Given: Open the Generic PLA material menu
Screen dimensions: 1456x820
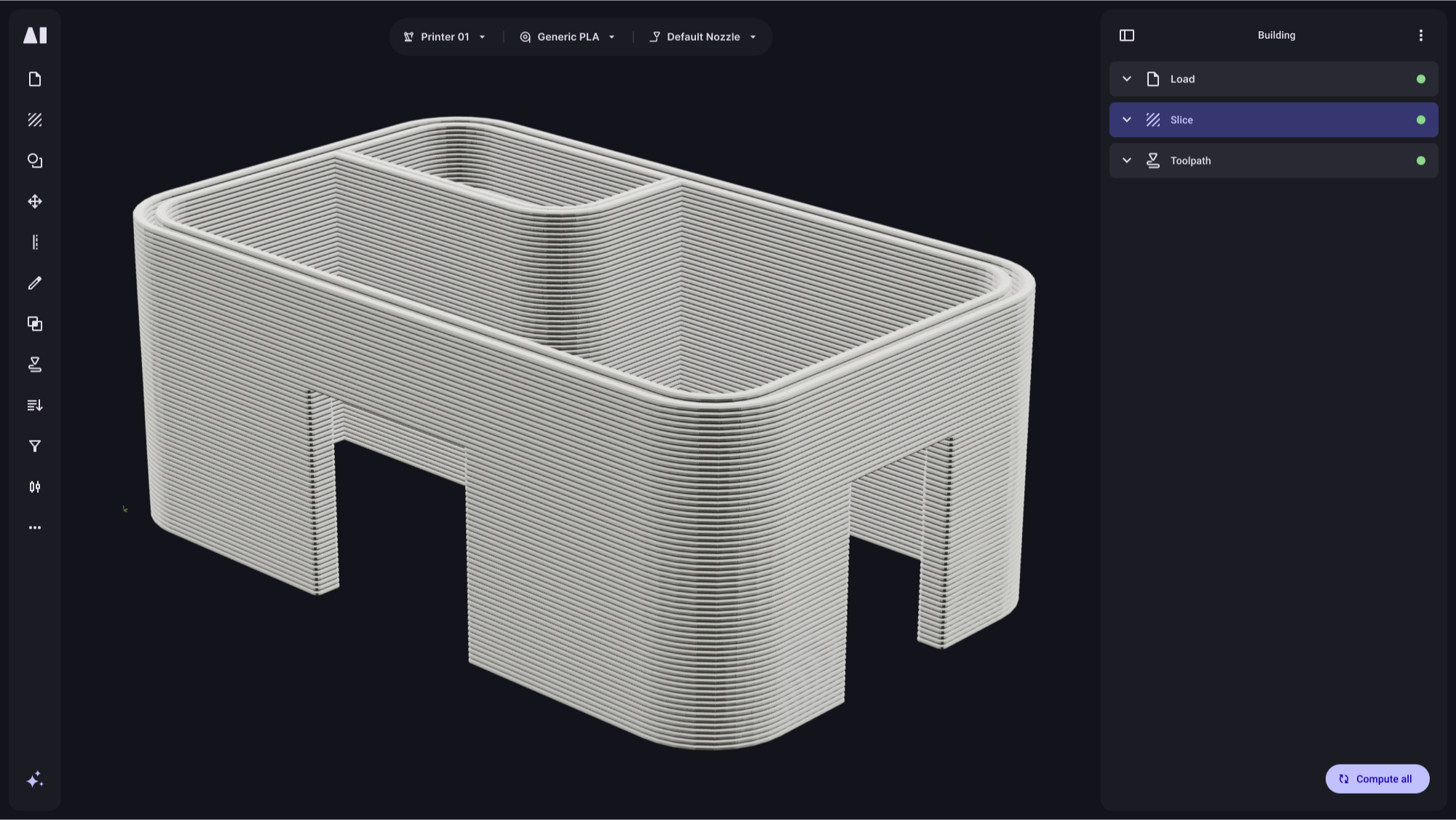Looking at the screenshot, I should pos(566,36).
